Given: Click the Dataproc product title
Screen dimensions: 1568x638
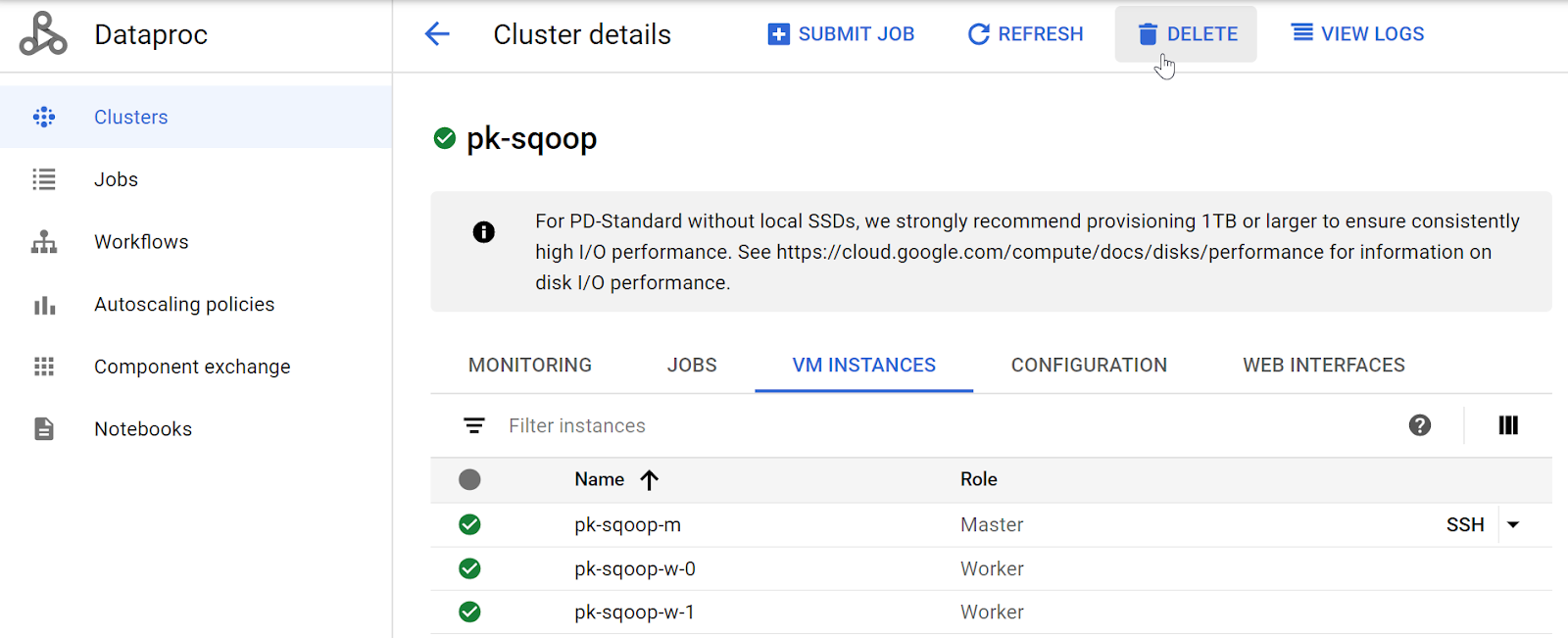Looking at the screenshot, I should pyautogui.click(x=151, y=35).
